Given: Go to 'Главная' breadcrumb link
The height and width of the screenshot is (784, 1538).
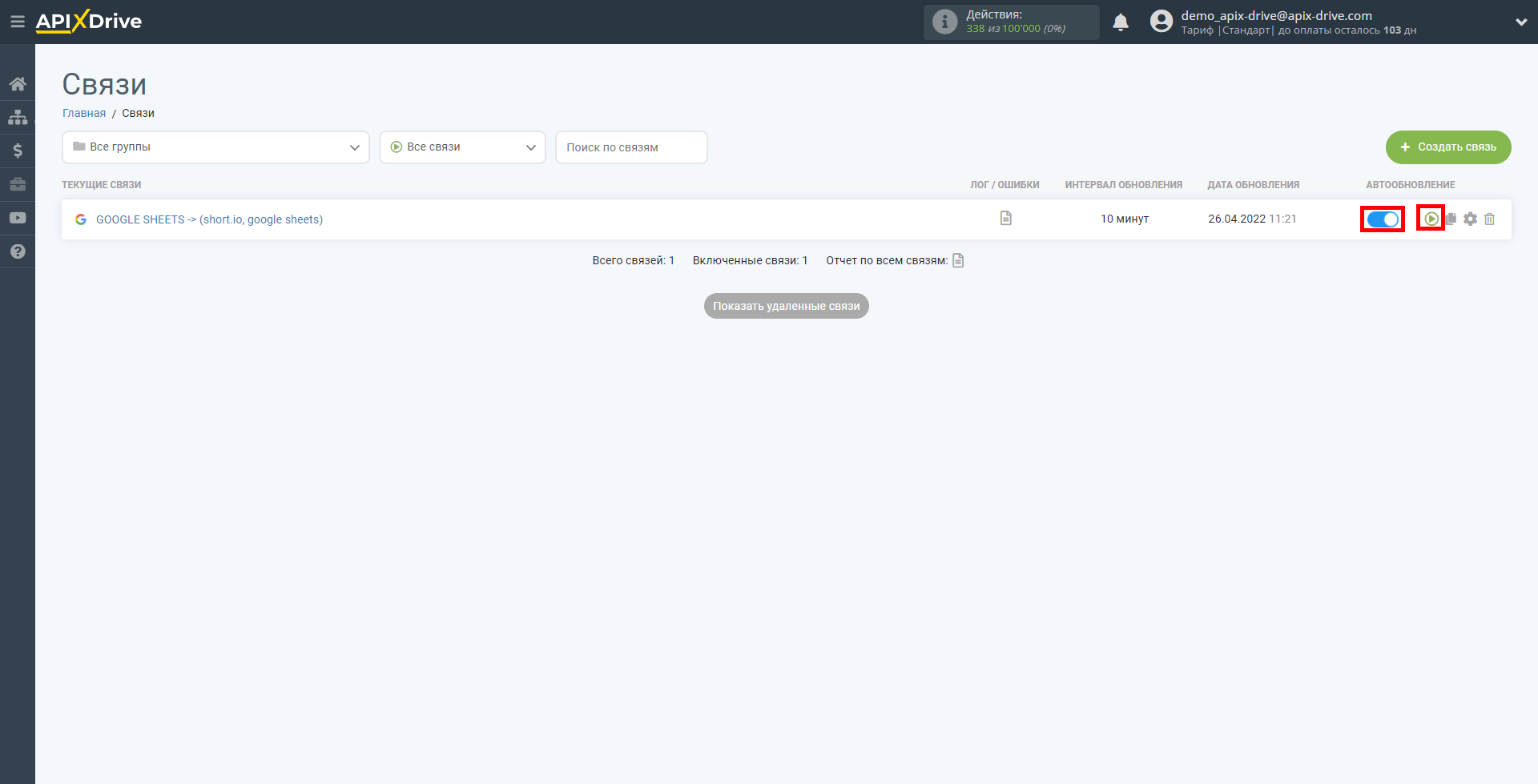Looking at the screenshot, I should 84,113.
